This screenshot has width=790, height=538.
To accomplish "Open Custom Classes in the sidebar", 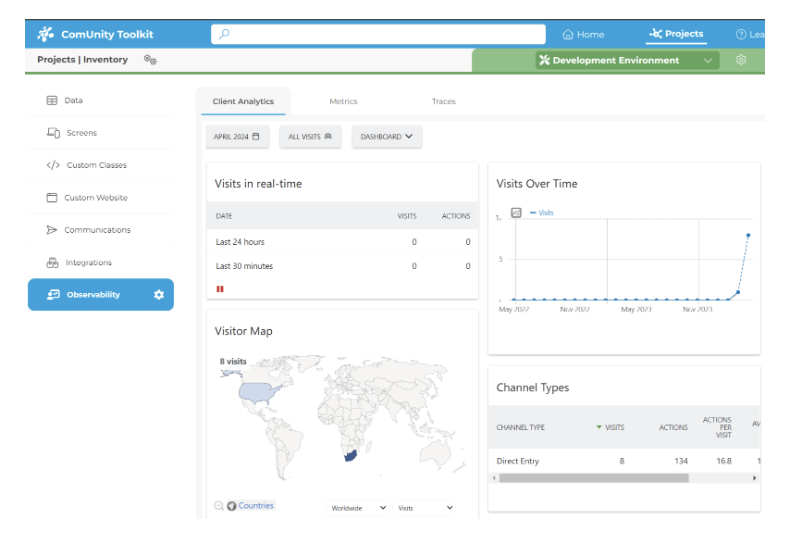I will tap(96, 165).
